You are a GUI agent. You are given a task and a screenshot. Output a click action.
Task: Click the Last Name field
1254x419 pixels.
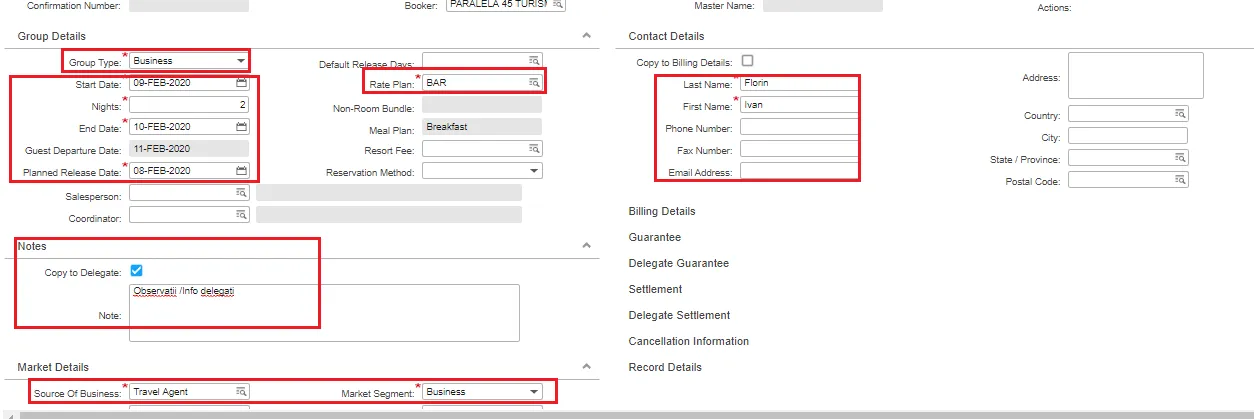[800, 84]
